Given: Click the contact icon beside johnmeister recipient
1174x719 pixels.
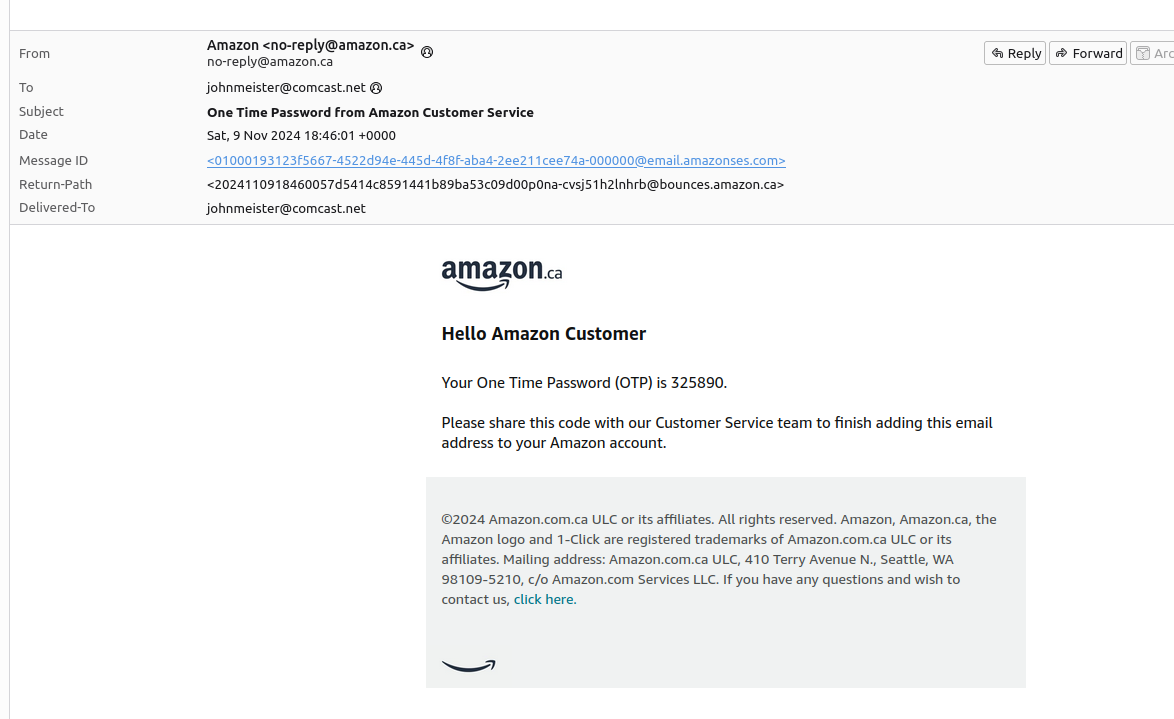Looking at the screenshot, I should pos(376,88).
